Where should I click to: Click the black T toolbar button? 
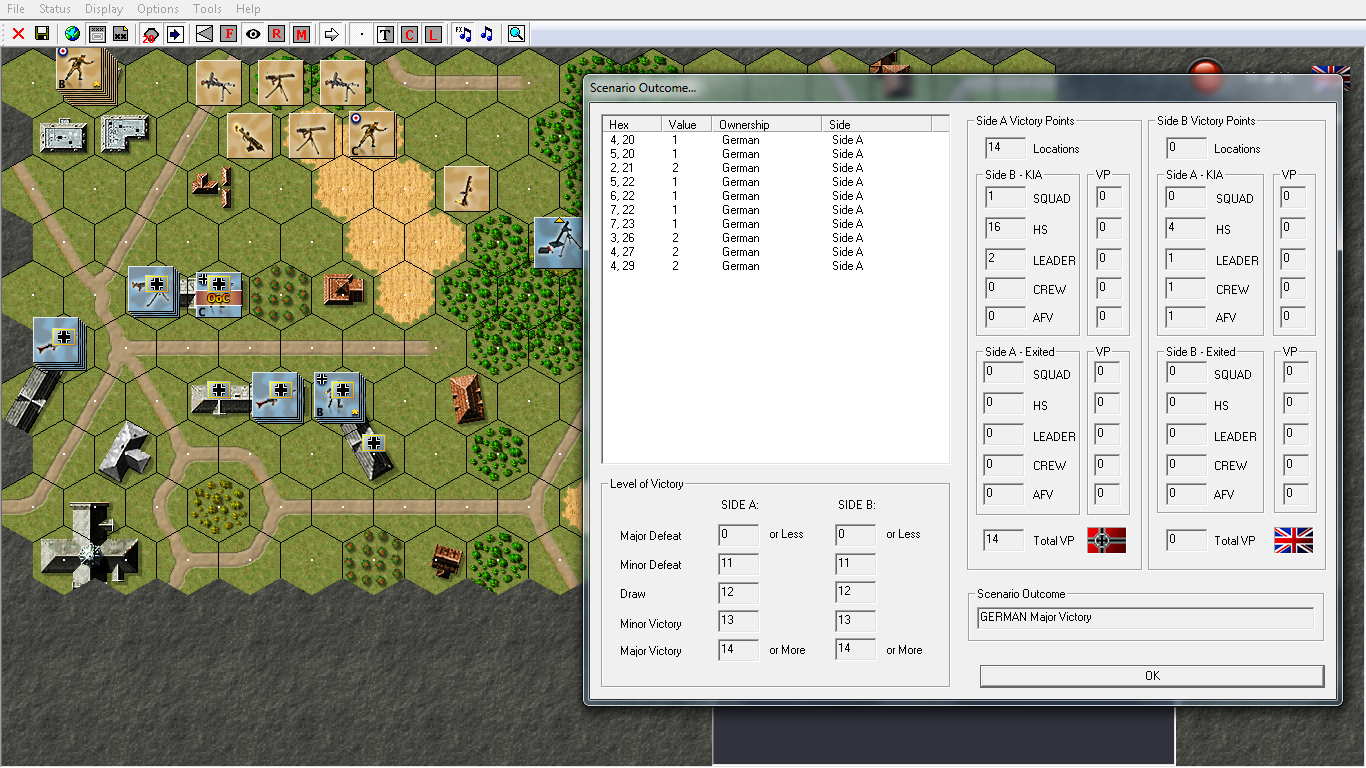tap(385, 34)
